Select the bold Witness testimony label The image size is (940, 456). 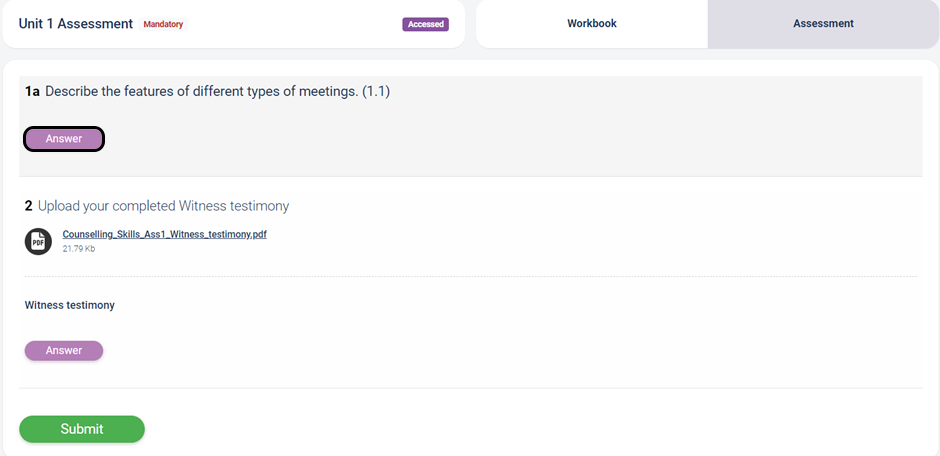pyautogui.click(x=70, y=305)
